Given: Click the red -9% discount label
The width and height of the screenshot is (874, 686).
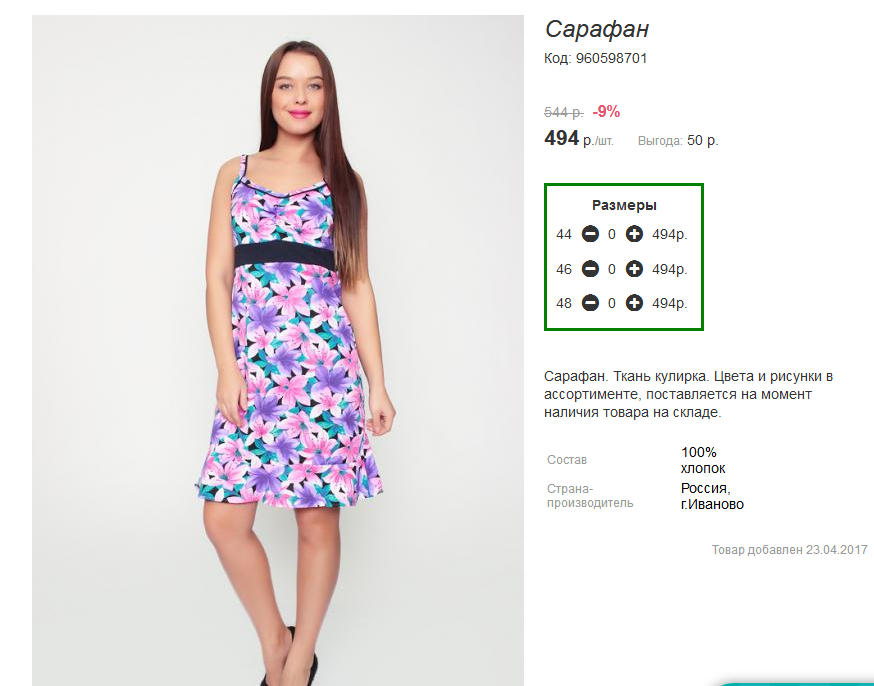Looking at the screenshot, I should coord(606,112).
